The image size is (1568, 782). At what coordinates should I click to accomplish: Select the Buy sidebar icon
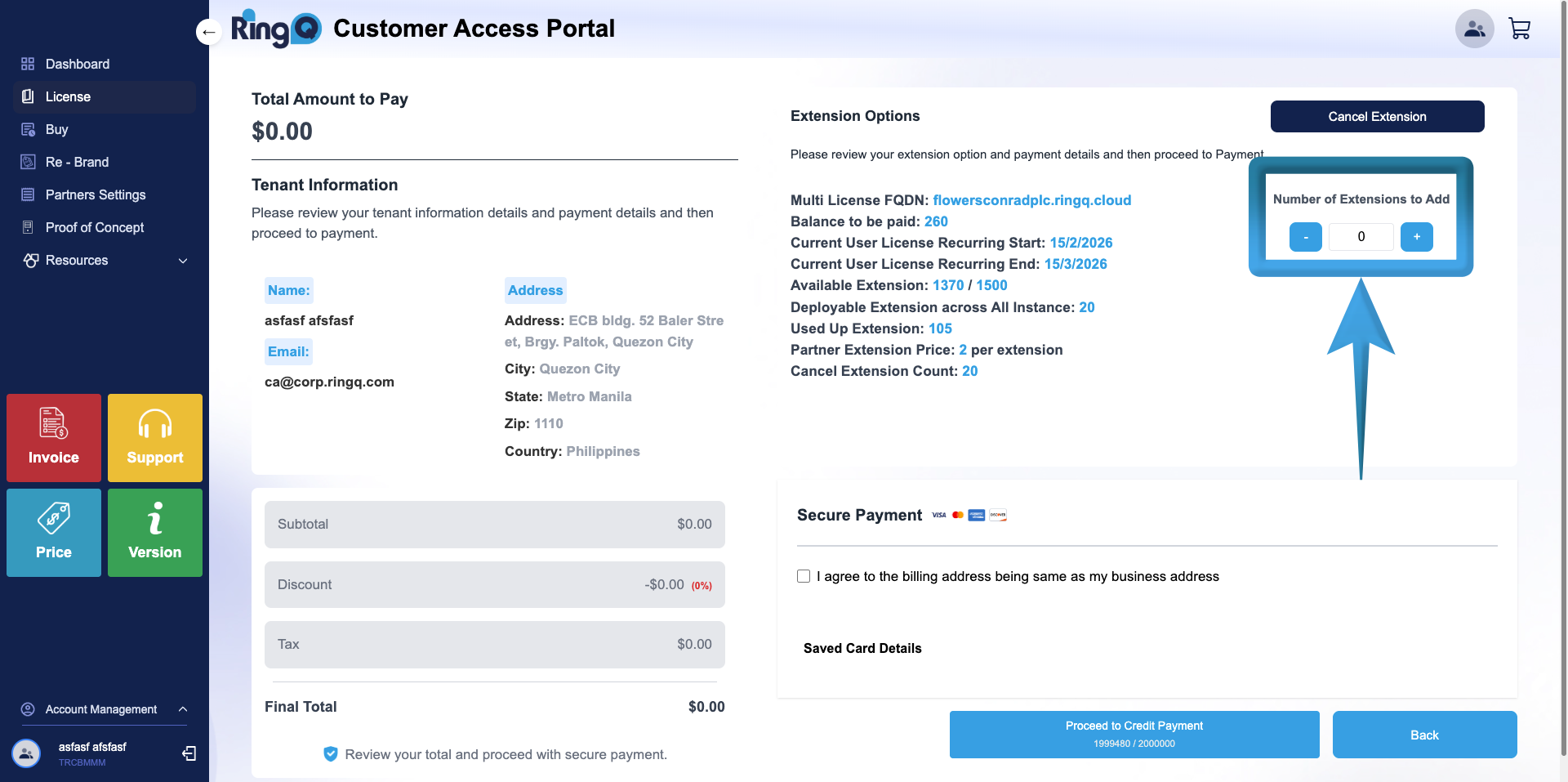click(x=28, y=129)
